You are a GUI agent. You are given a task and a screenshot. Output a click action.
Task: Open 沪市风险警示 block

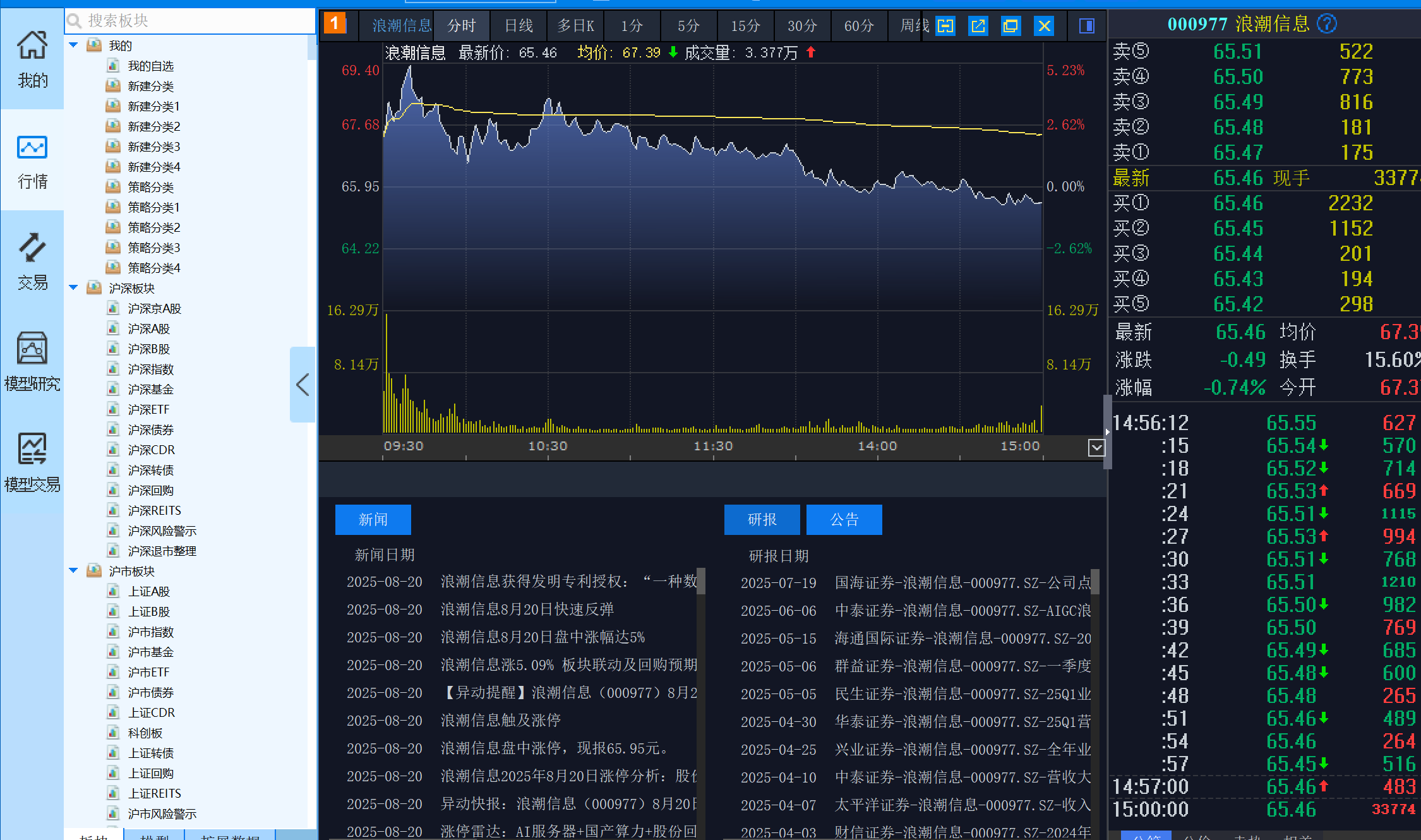[162, 813]
